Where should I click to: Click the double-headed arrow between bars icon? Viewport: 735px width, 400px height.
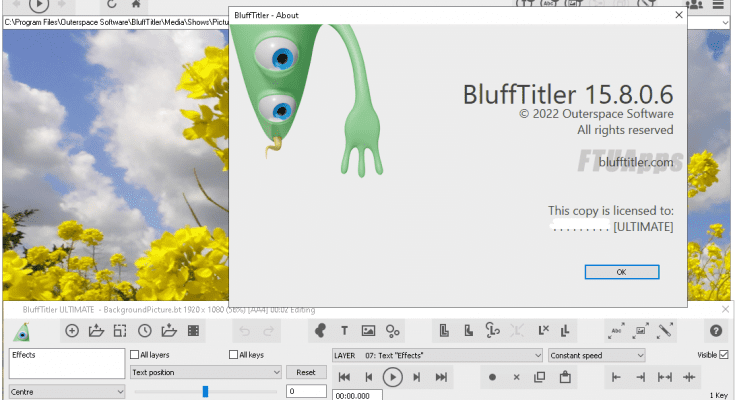(x=665, y=377)
